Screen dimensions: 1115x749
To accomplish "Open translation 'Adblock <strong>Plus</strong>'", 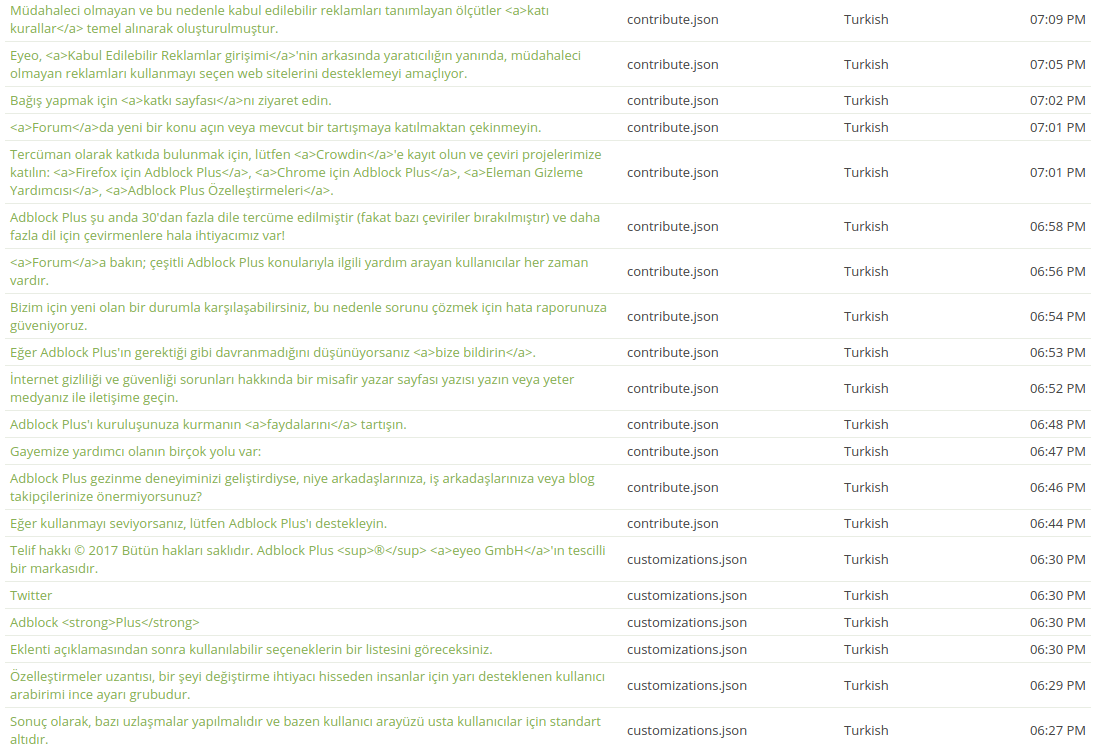I will (105, 622).
